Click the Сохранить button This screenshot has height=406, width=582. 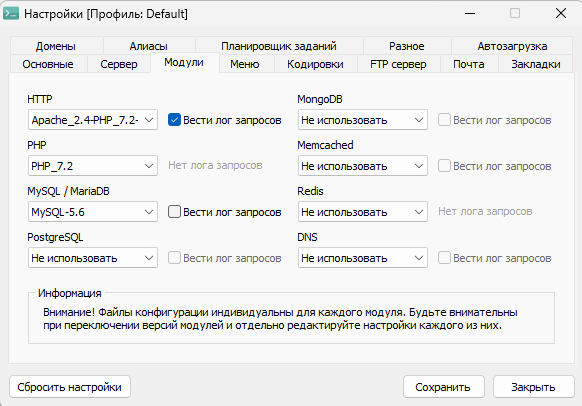pyautogui.click(x=443, y=387)
